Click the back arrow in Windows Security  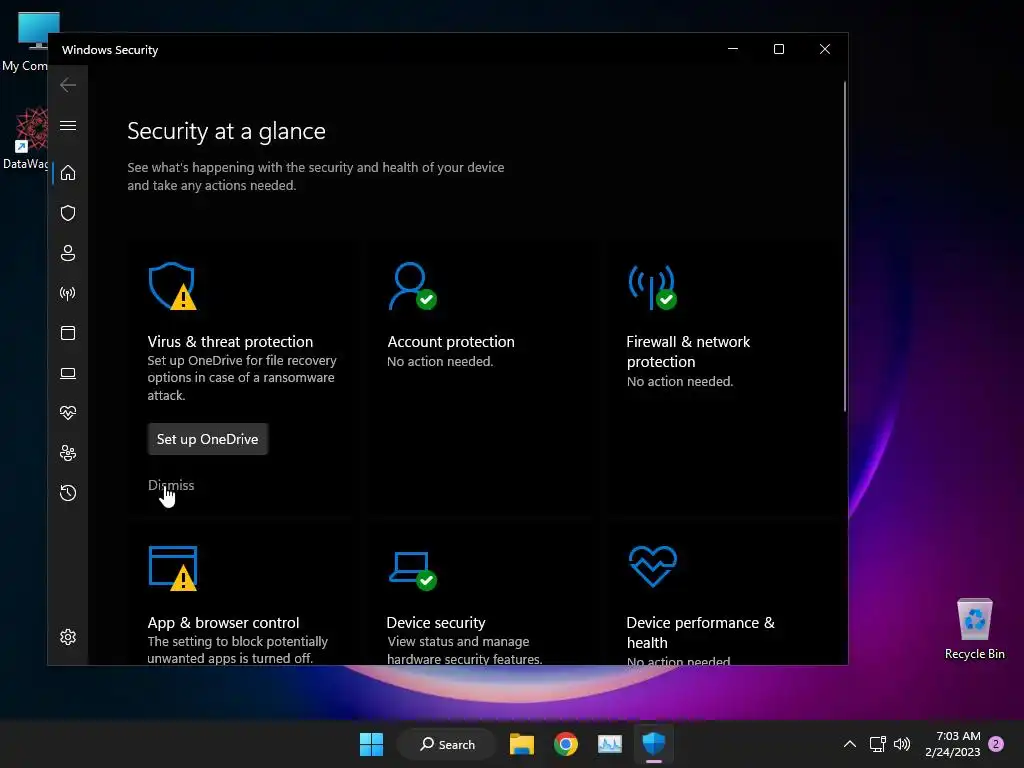tap(68, 85)
